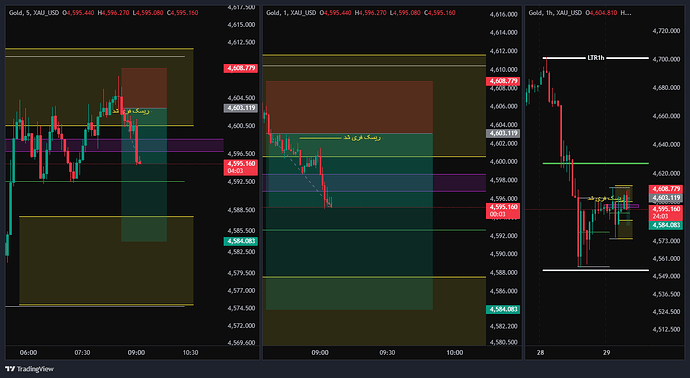Click the red 4,608.779 label in 1-minute chart
The width and height of the screenshot is (690, 378).
point(503,81)
